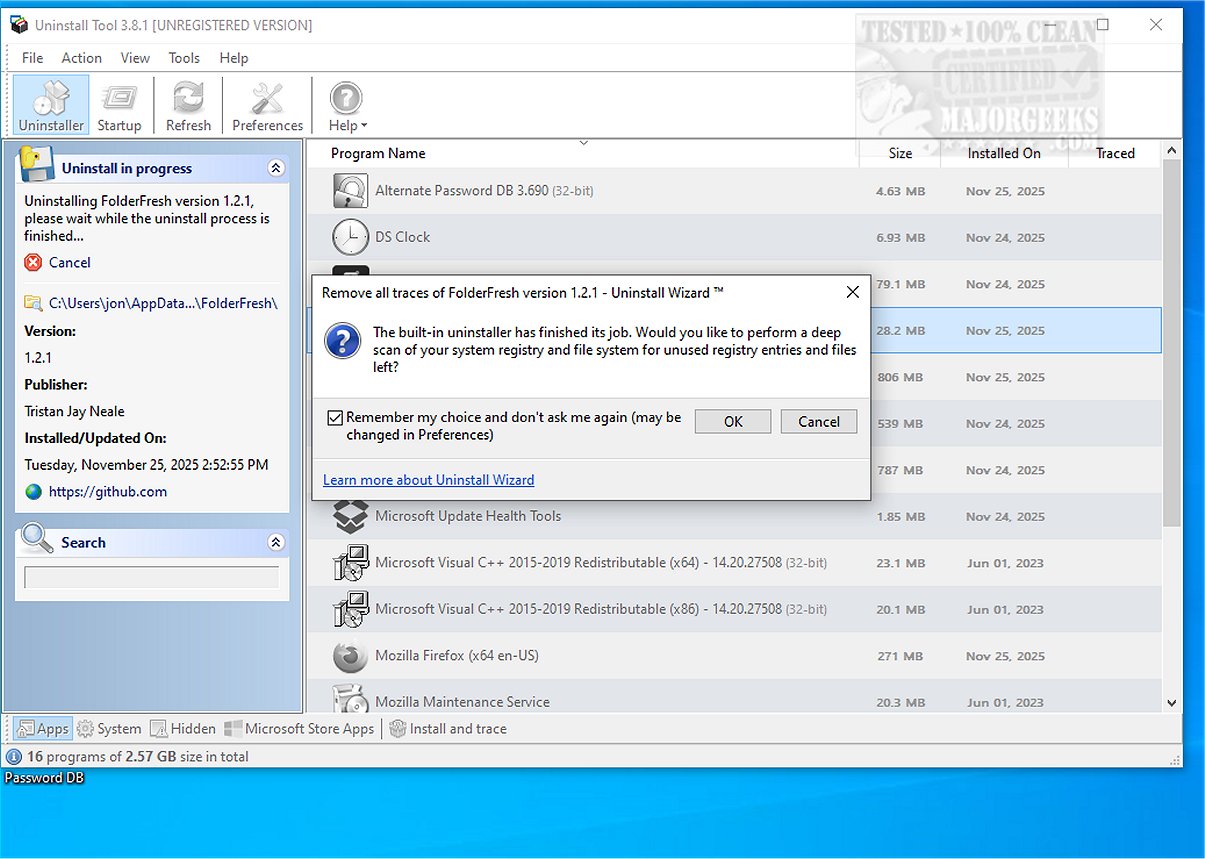The width and height of the screenshot is (1205, 859).
Task: Select the Uninstaller toolbar icon
Action: click(x=51, y=105)
